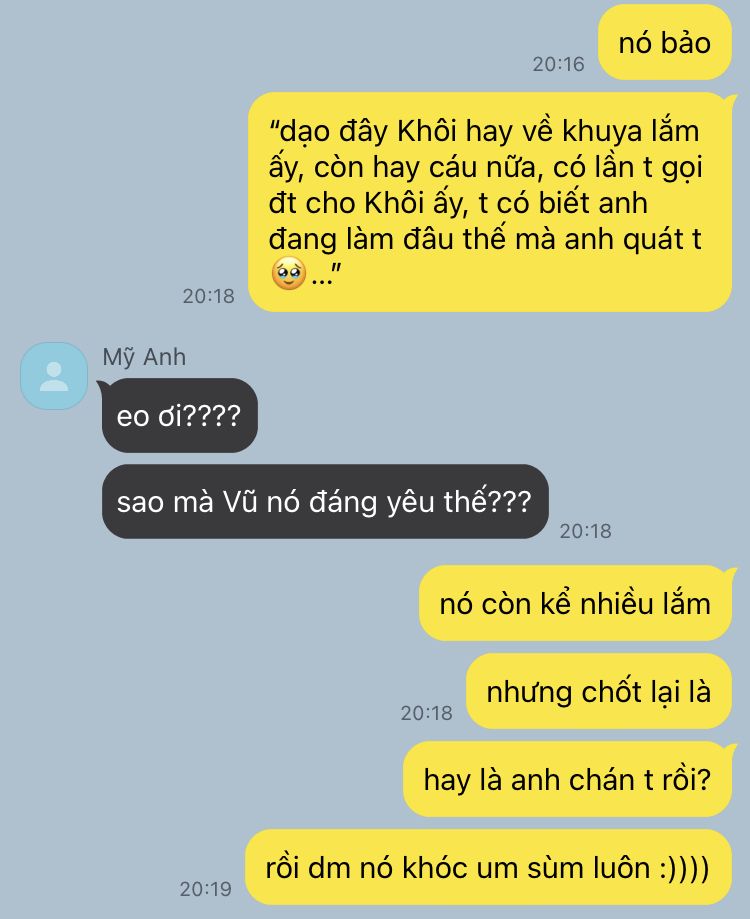Select "sao mà Vũ nó đáng yêu thế???" bubble
The image size is (750, 919).
(x=325, y=502)
